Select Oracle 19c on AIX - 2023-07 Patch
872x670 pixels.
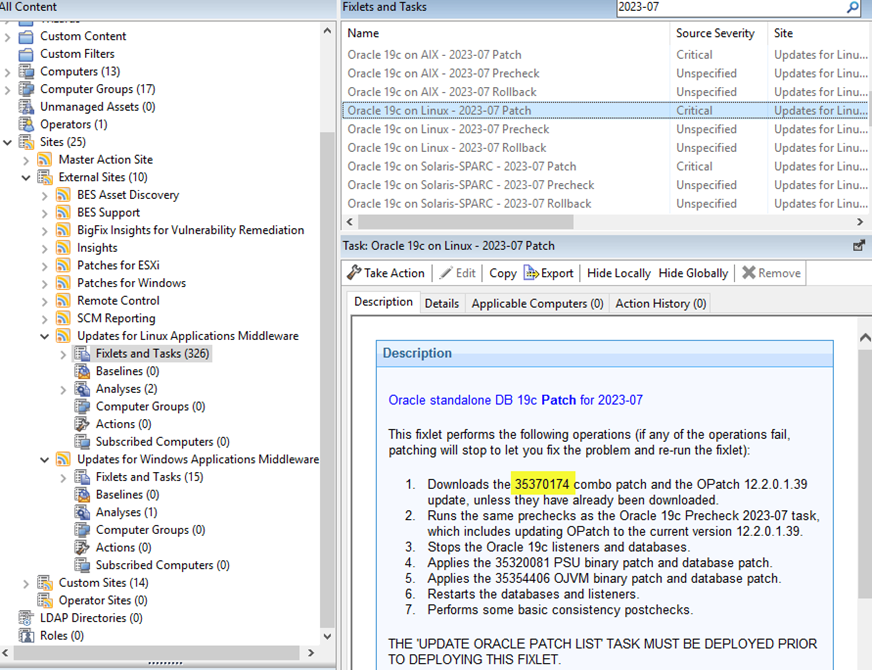(x=605, y=55)
